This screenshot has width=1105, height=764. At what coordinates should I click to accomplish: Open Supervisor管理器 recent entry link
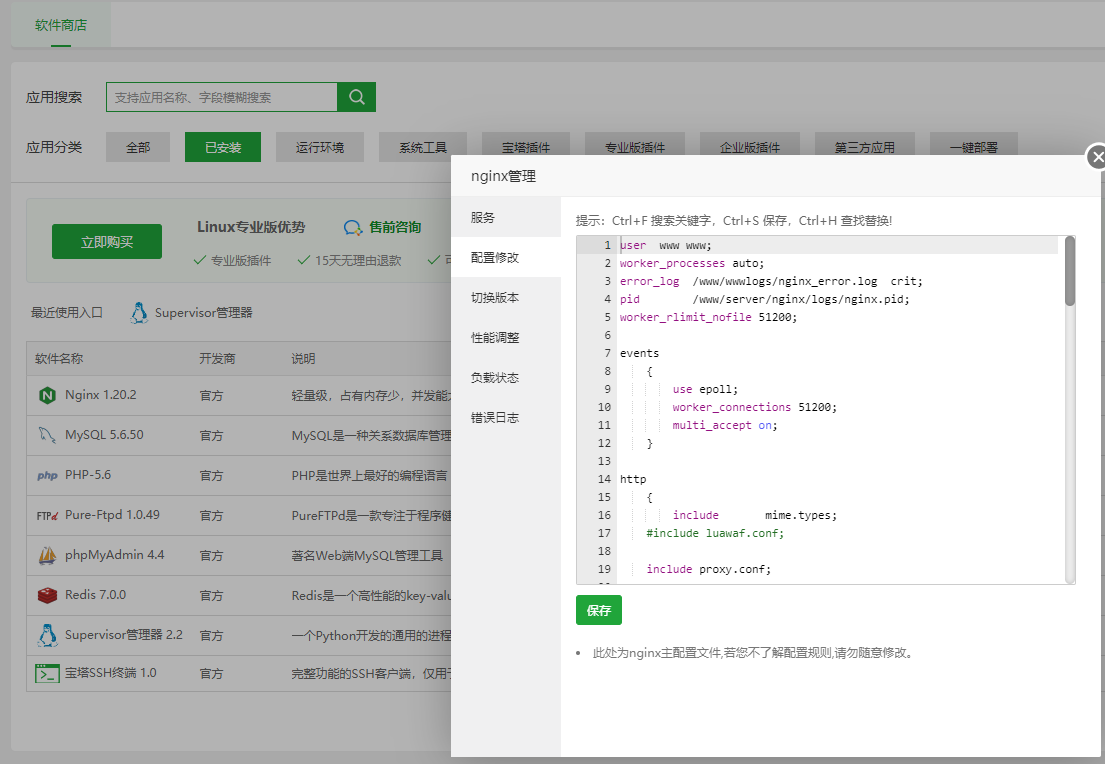(204, 313)
